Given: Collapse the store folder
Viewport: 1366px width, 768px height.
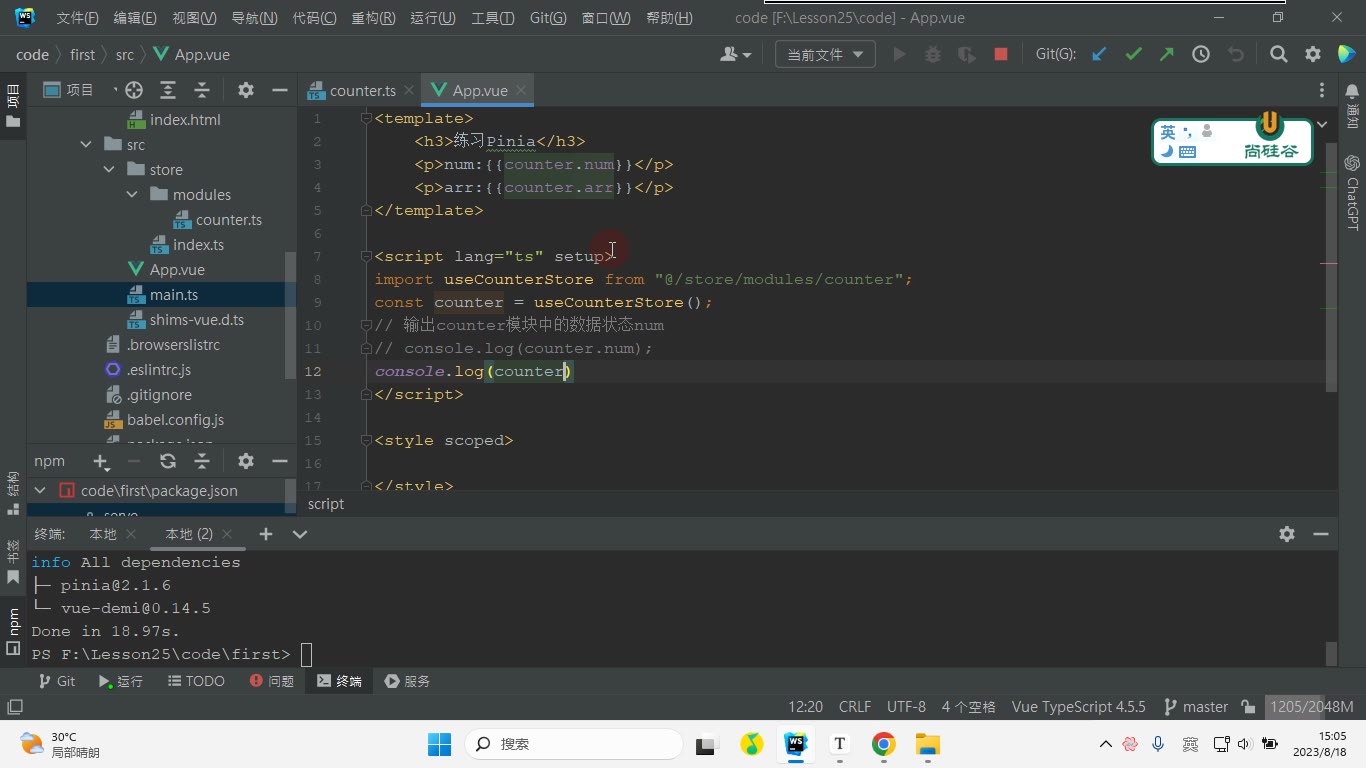Looking at the screenshot, I should (109, 170).
